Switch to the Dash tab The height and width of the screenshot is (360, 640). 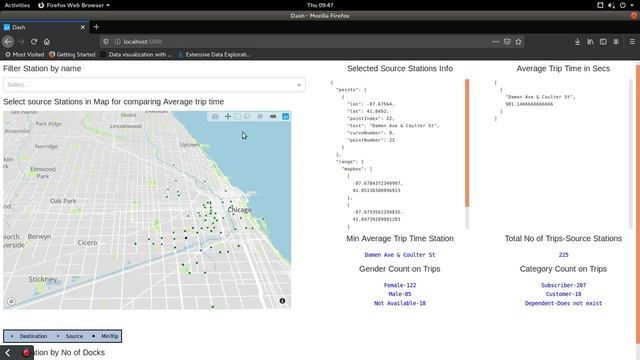pos(44,27)
